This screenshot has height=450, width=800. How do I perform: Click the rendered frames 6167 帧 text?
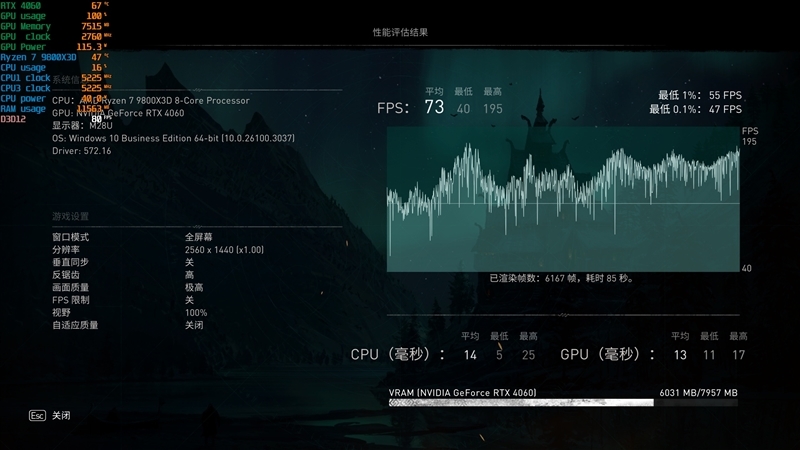coord(560,279)
